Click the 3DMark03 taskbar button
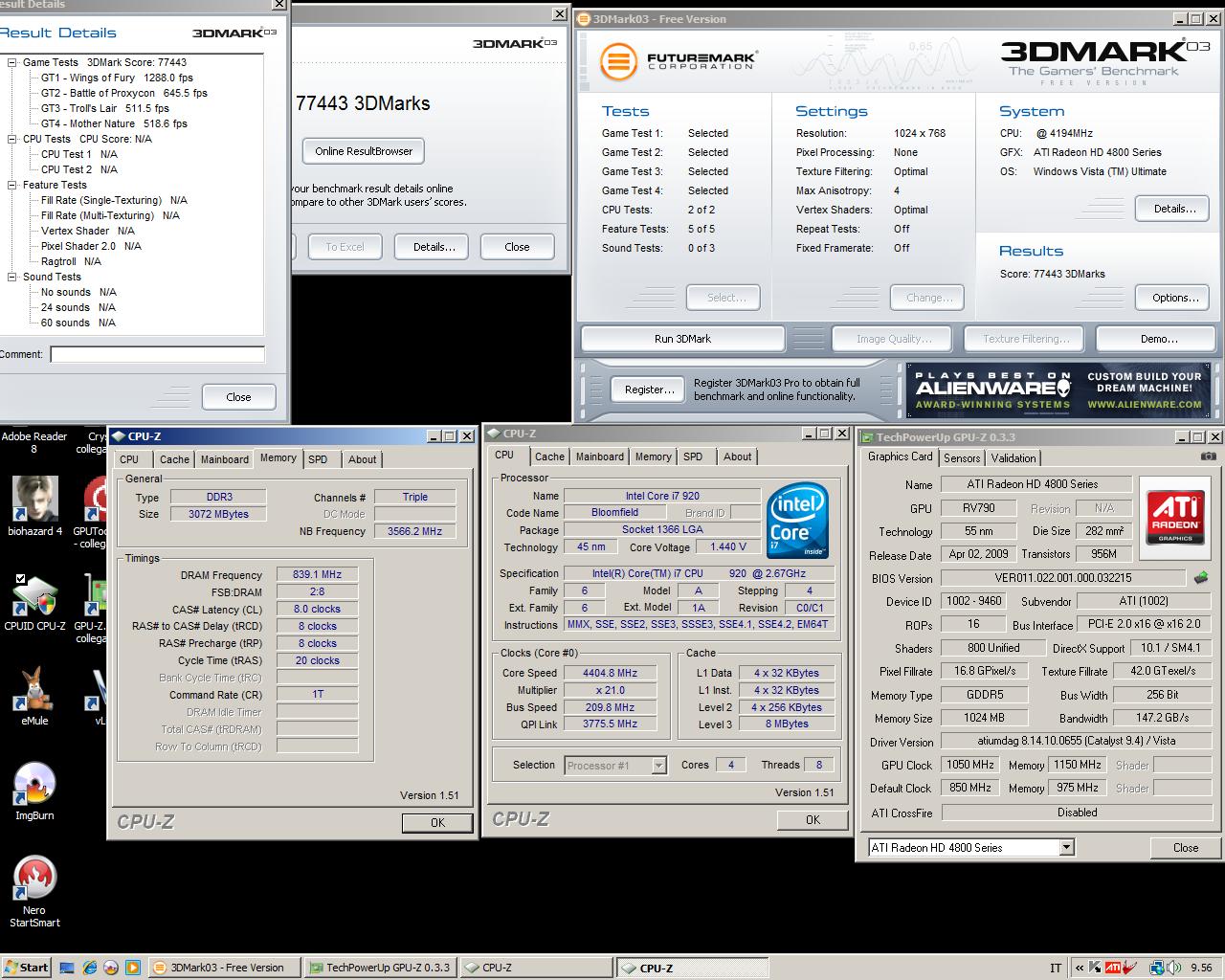The height and width of the screenshot is (980, 1225). point(227,968)
